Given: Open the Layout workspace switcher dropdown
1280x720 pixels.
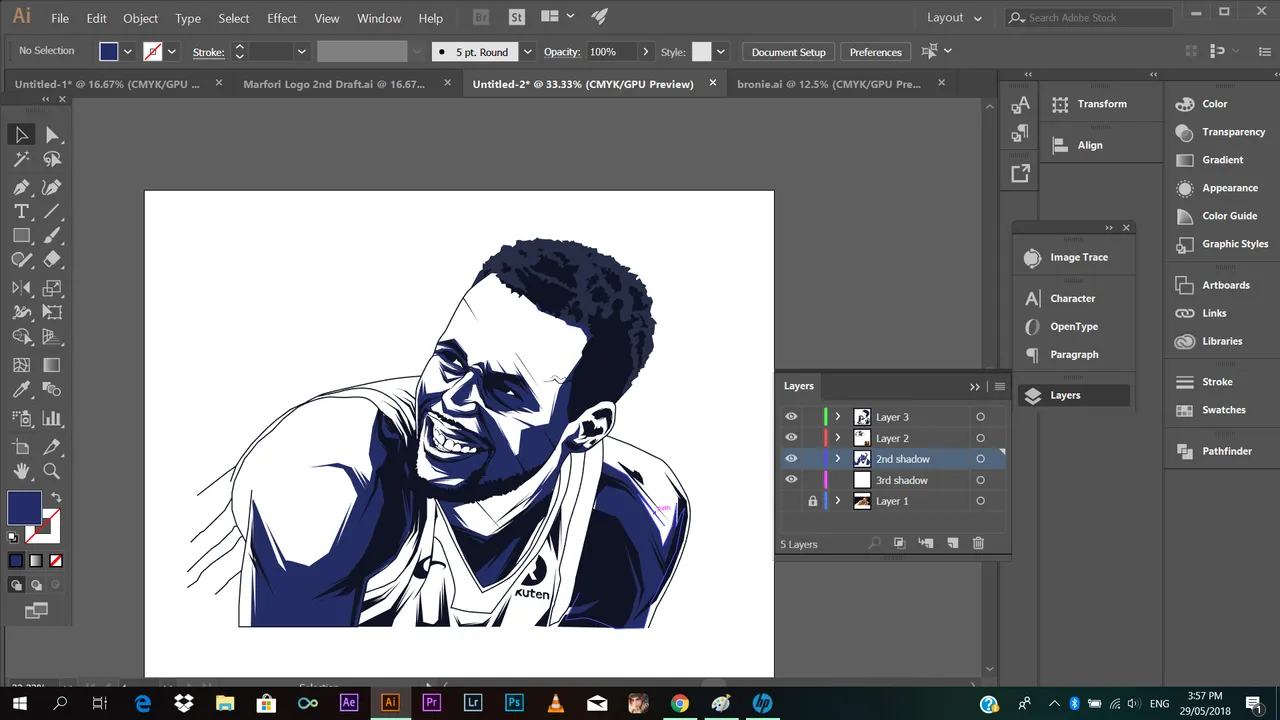Looking at the screenshot, I should coord(954,17).
